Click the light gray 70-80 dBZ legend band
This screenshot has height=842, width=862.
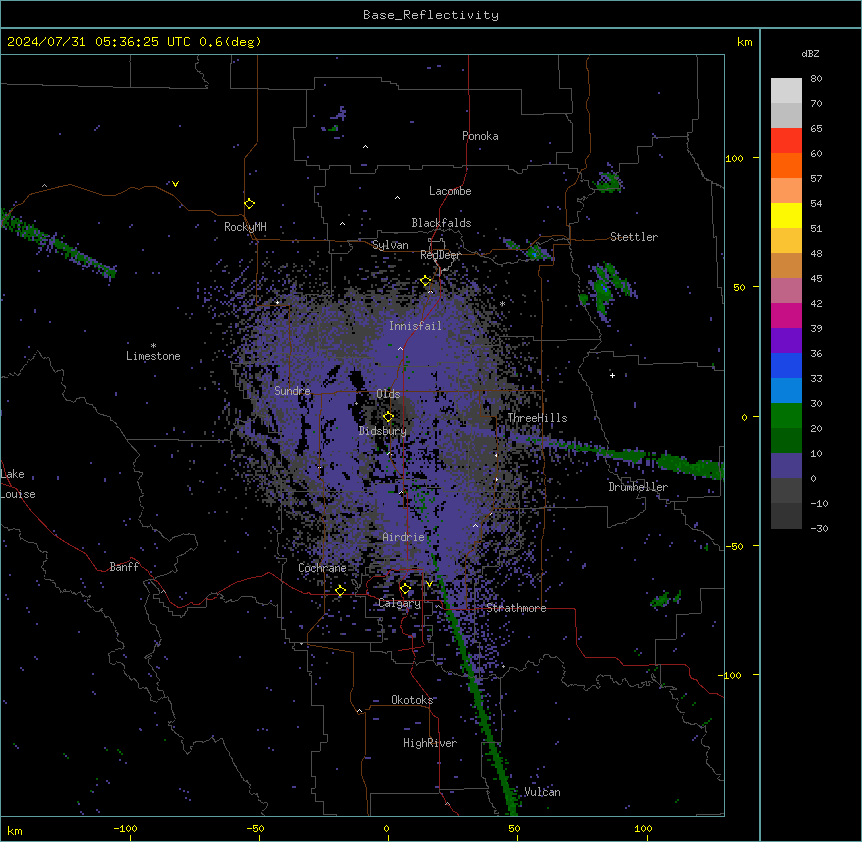pos(786,91)
